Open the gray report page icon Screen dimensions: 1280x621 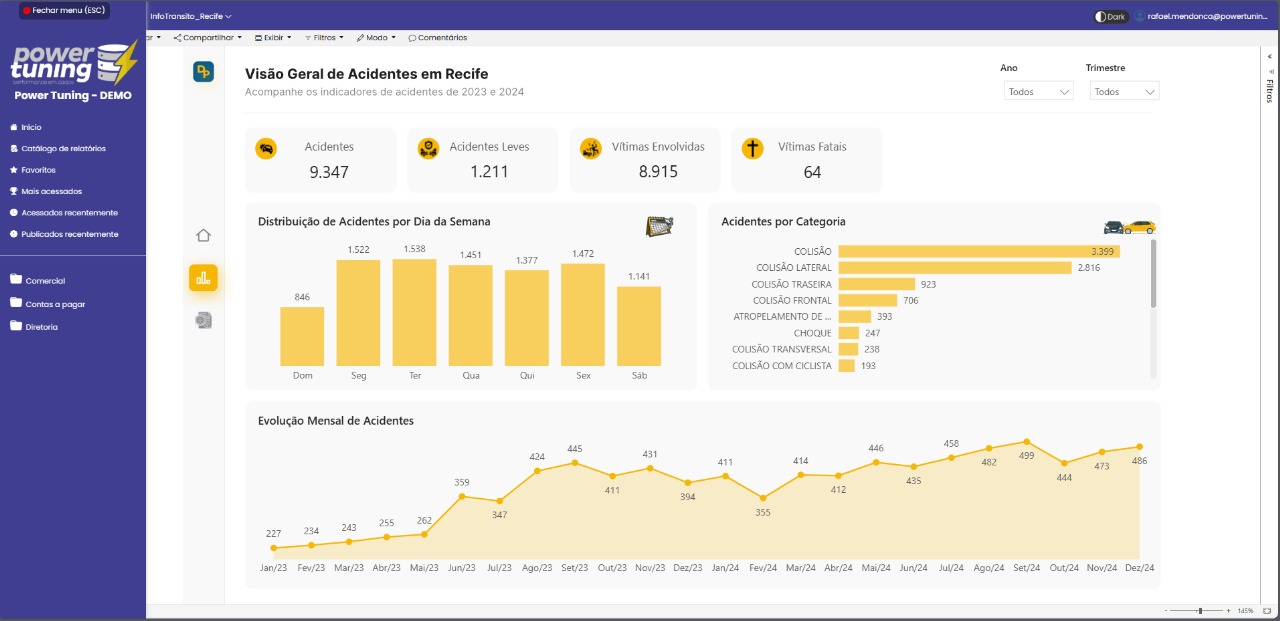coord(203,320)
